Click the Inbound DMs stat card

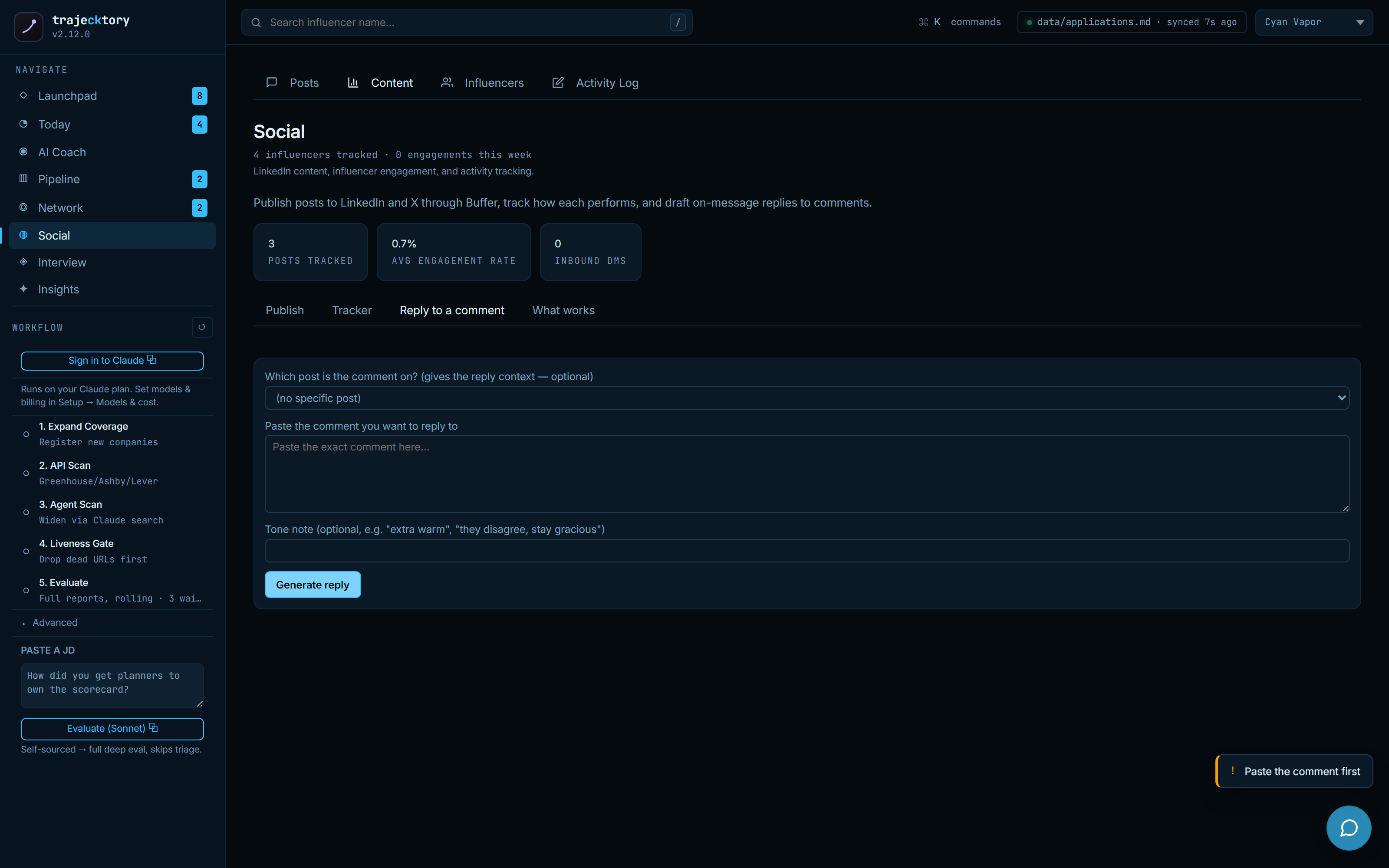point(591,252)
